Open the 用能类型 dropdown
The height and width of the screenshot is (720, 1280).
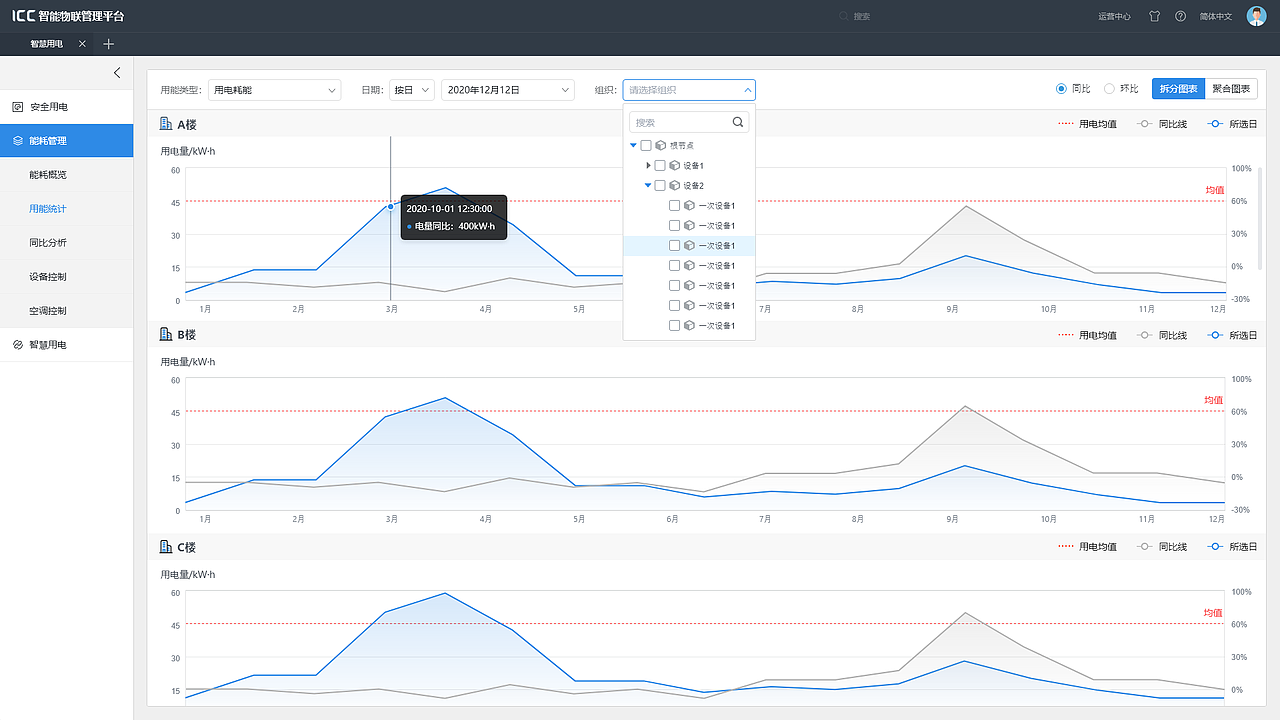tap(275, 90)
